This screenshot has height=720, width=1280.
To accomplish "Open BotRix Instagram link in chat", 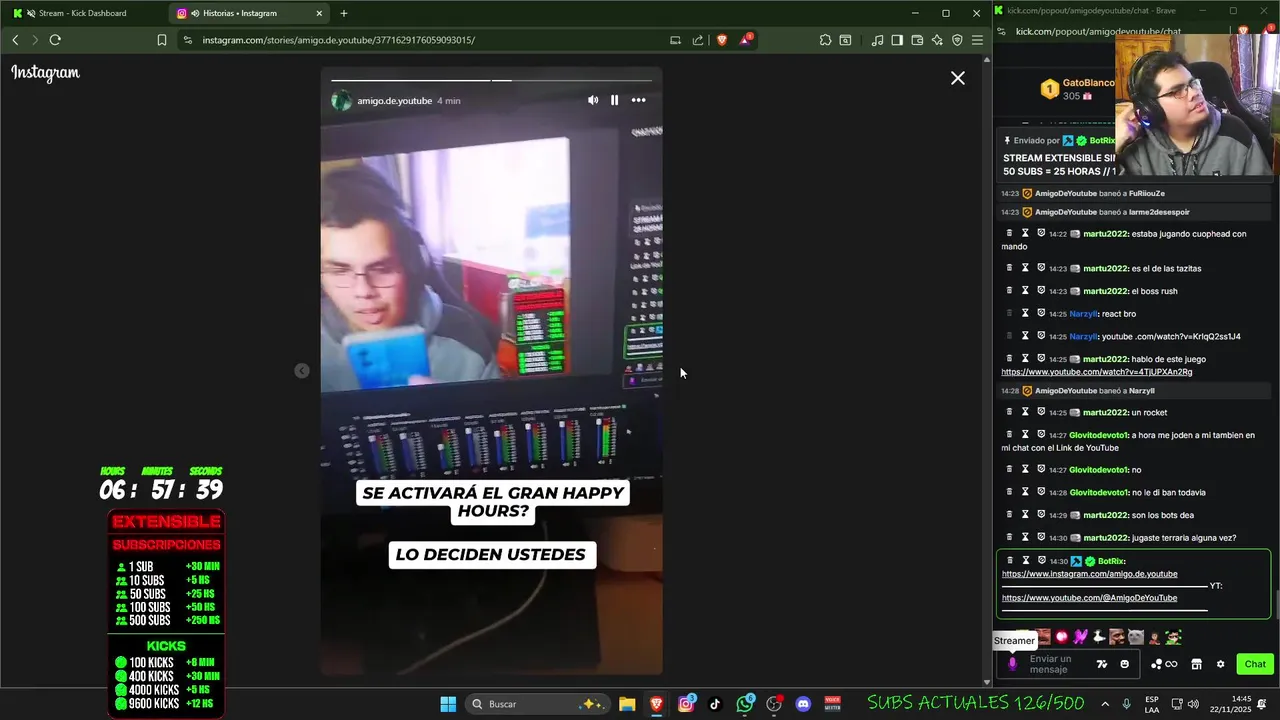I will pos(1089,574).
